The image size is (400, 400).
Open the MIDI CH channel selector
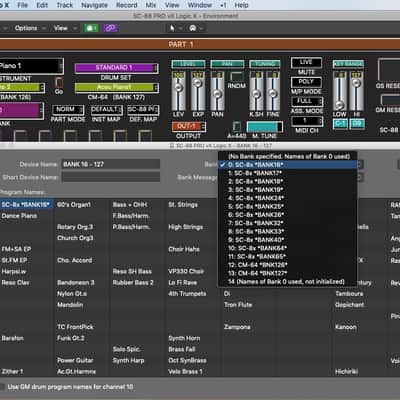pyautogui.click(x=307, y=121)
